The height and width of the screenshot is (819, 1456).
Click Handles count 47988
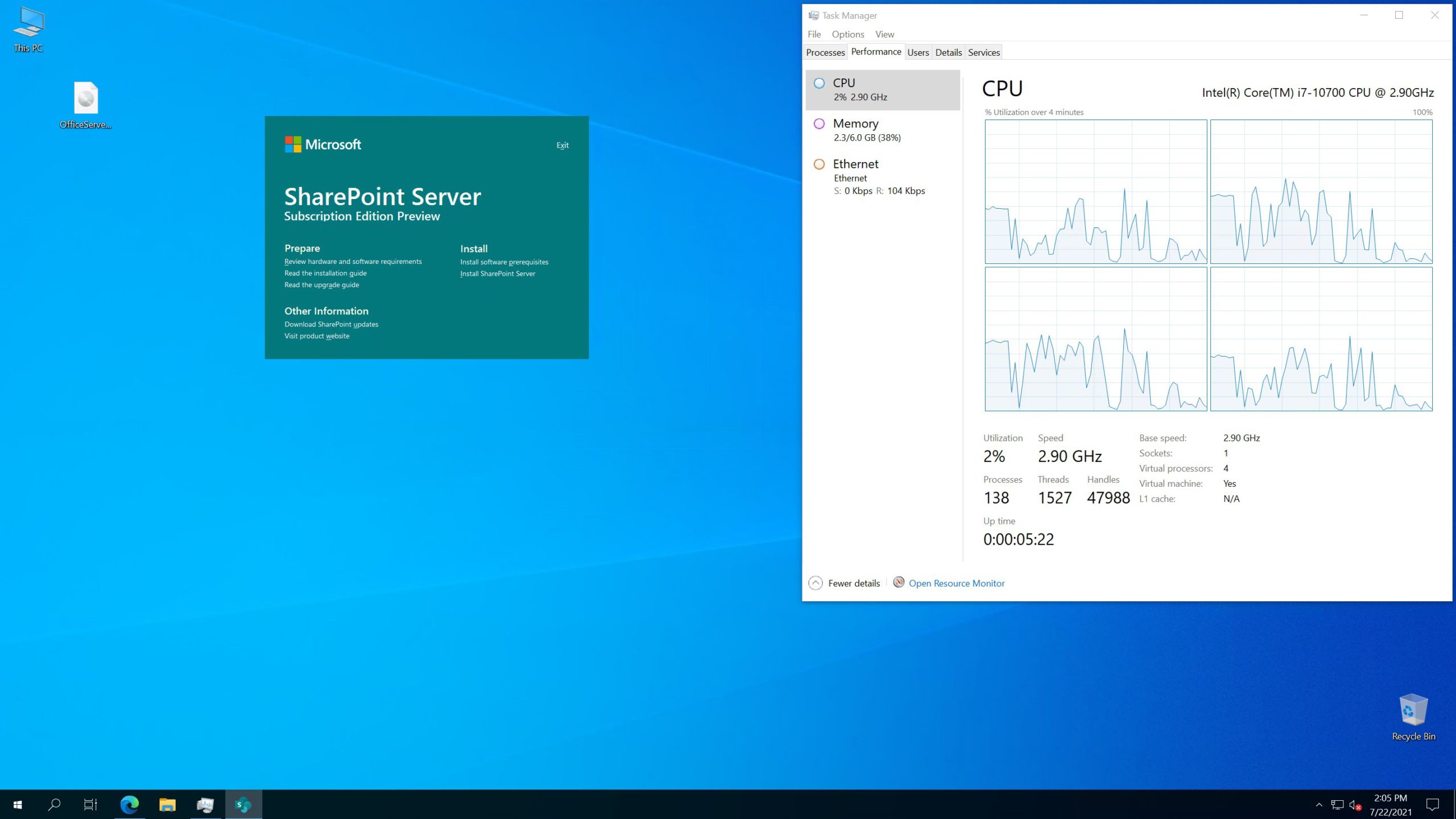[1108, 498]
